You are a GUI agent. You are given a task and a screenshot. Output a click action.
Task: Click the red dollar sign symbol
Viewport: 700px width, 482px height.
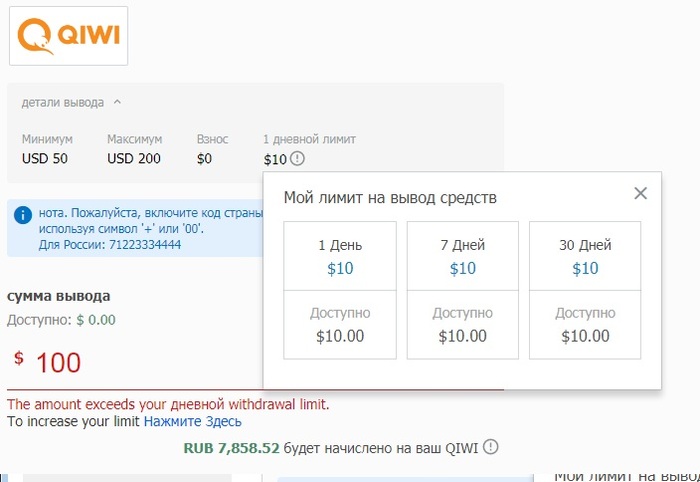point(19,358)
